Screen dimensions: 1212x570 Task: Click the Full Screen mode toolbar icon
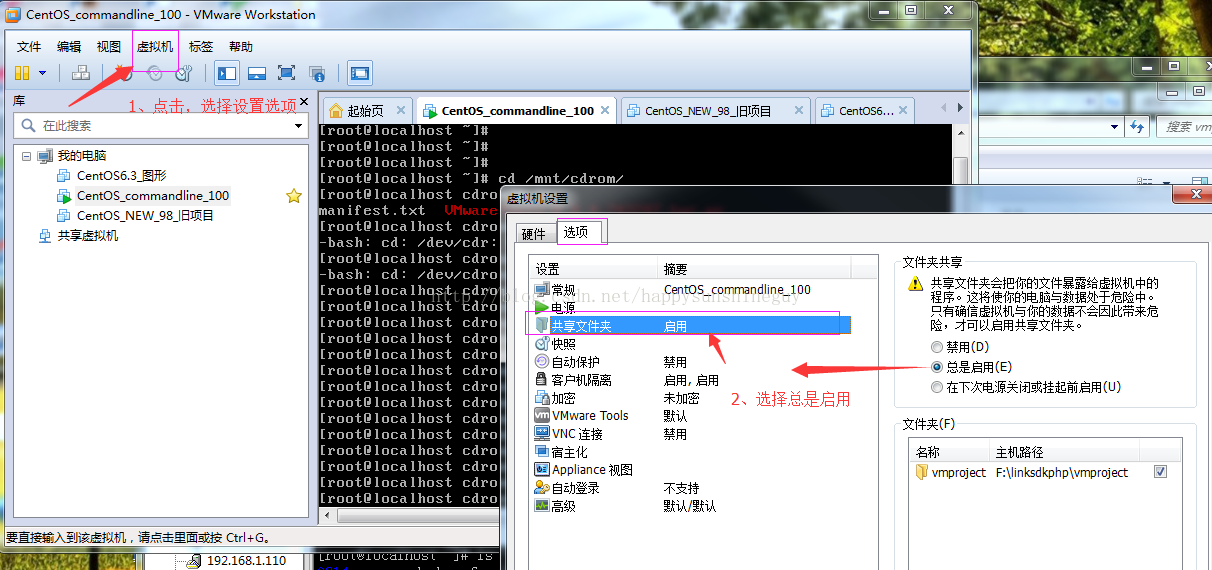287,73
